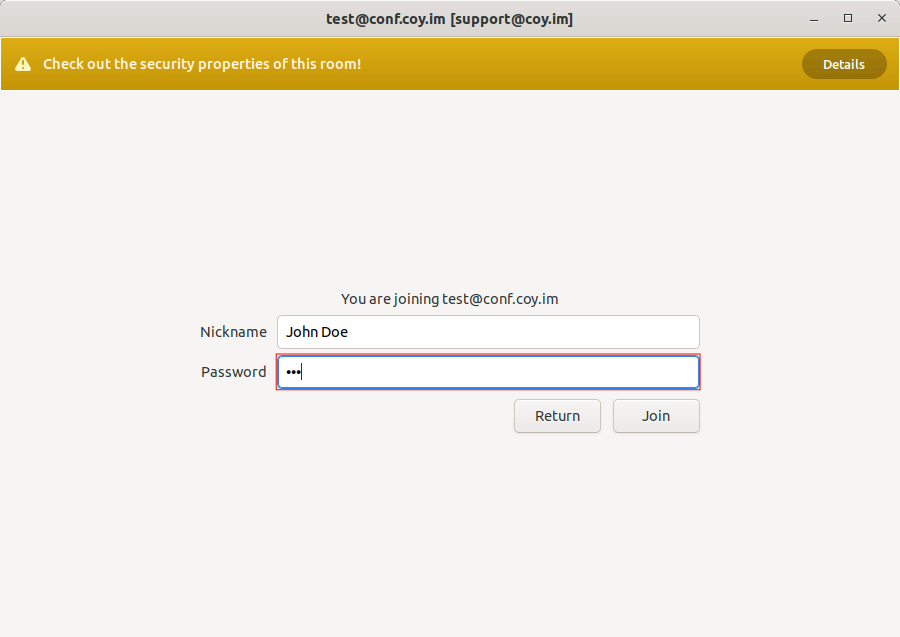Close the test@conf.coy.im window
This screenshot has height=637, width=900.
[x=881, y=18]
